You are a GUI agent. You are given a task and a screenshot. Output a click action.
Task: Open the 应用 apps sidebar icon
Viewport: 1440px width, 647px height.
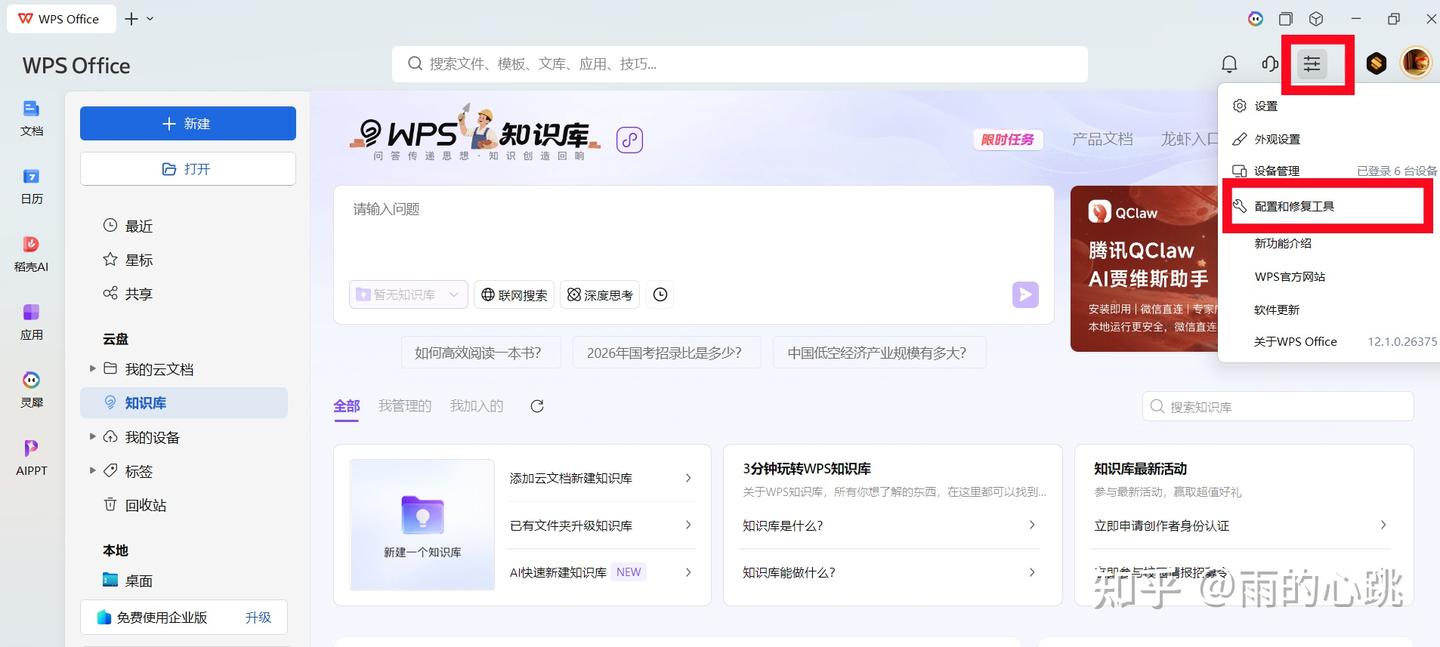(x=32, y=322)
